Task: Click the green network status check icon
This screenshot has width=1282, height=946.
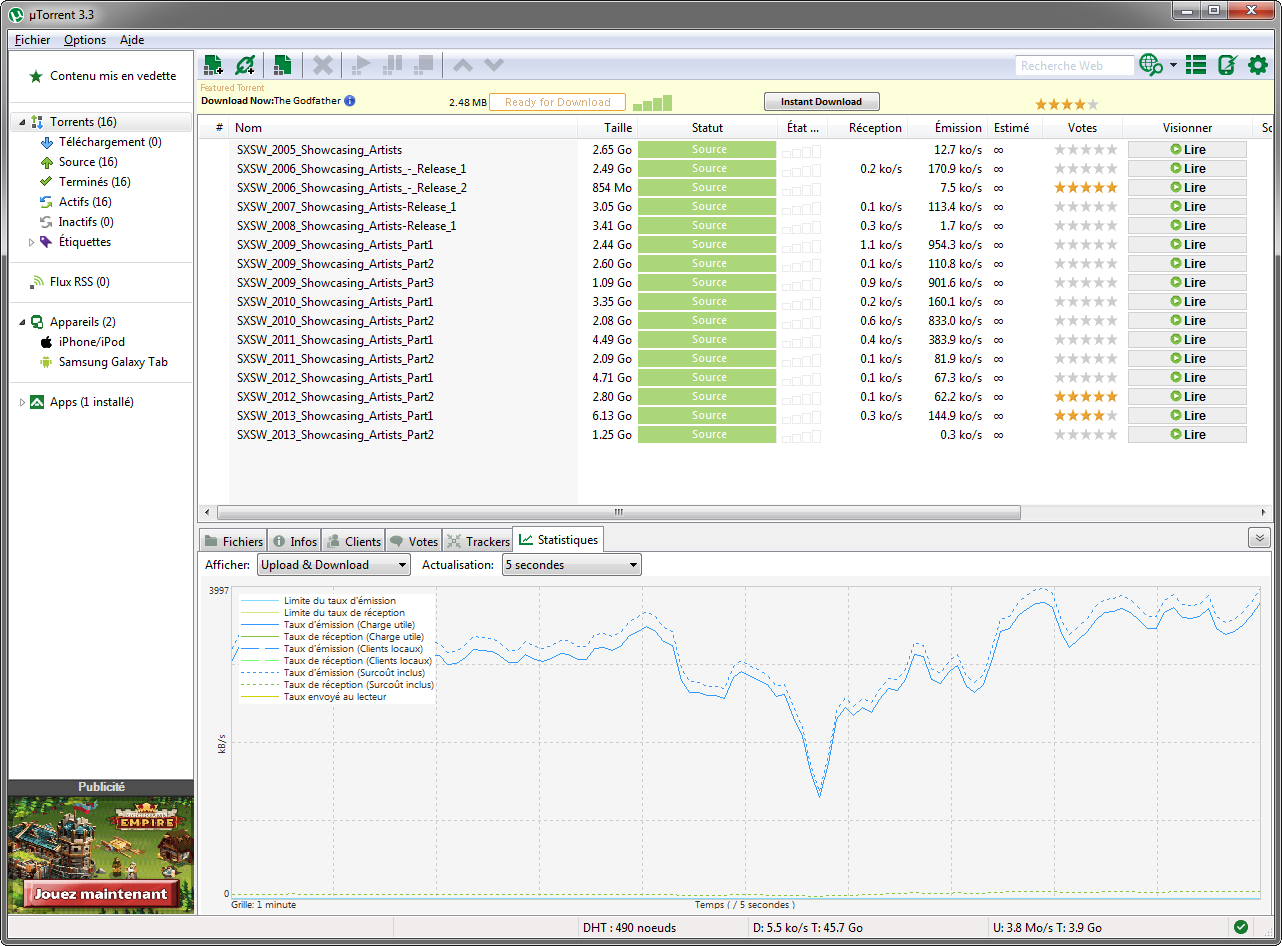Action: [1241, 927]
